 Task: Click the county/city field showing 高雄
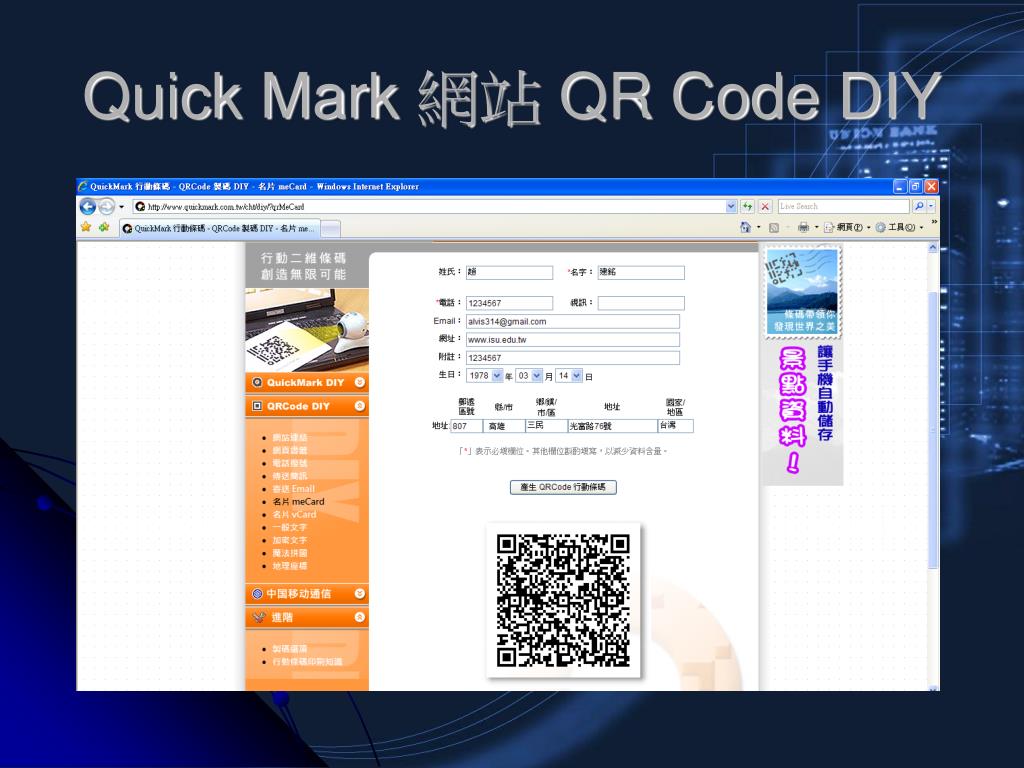pyautogui.click(x=504, y=426)
